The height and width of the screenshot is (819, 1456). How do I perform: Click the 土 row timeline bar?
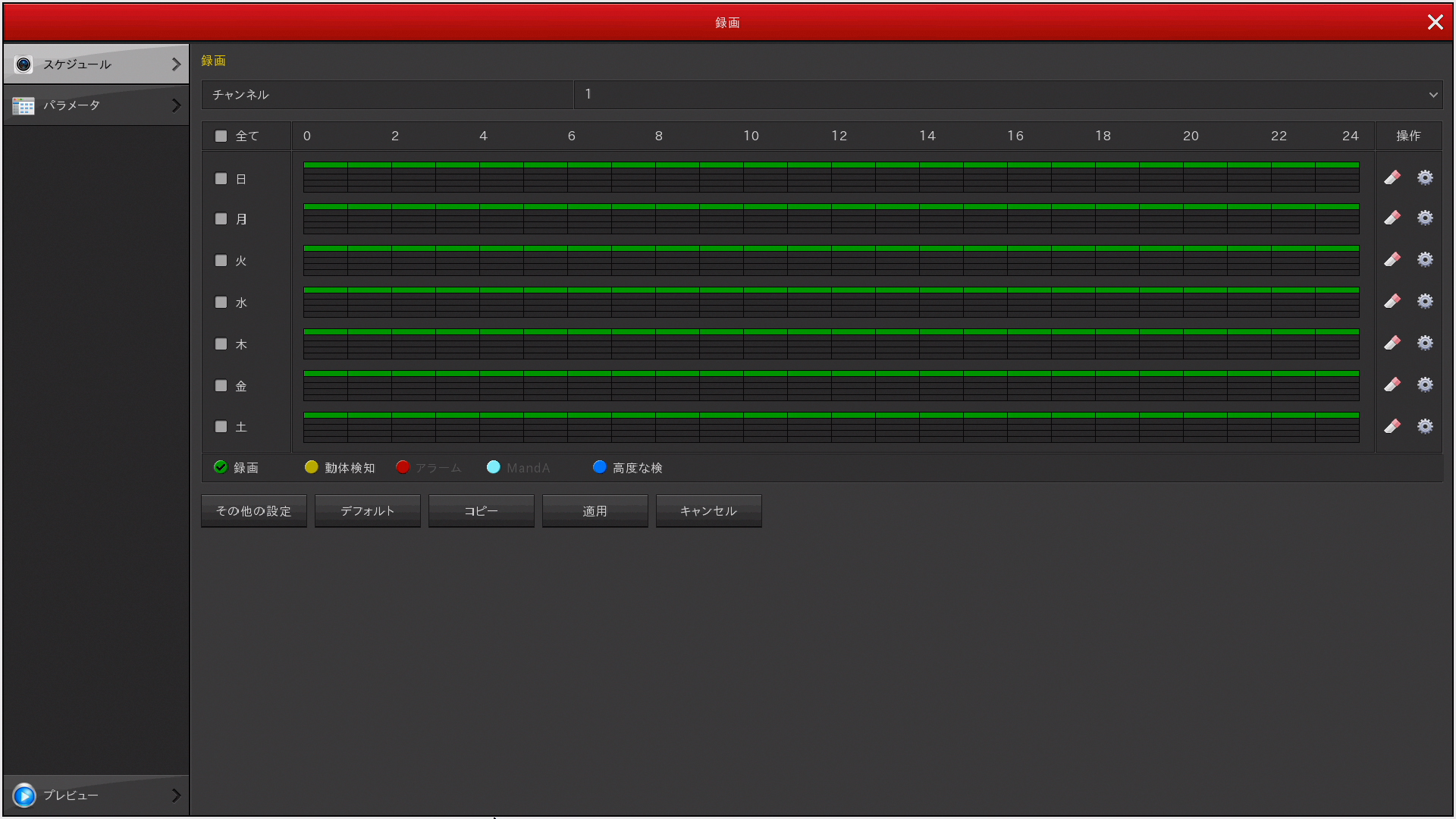[831, 427]
